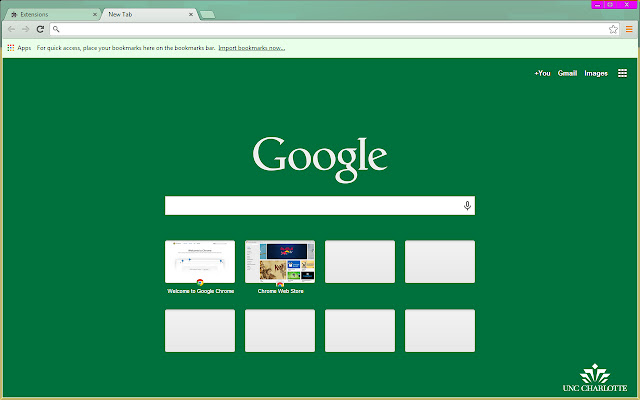Switch to the Extensions tab
Image resolution: width=640 pixels, height=400 pixels.
(x=53, y=15)
